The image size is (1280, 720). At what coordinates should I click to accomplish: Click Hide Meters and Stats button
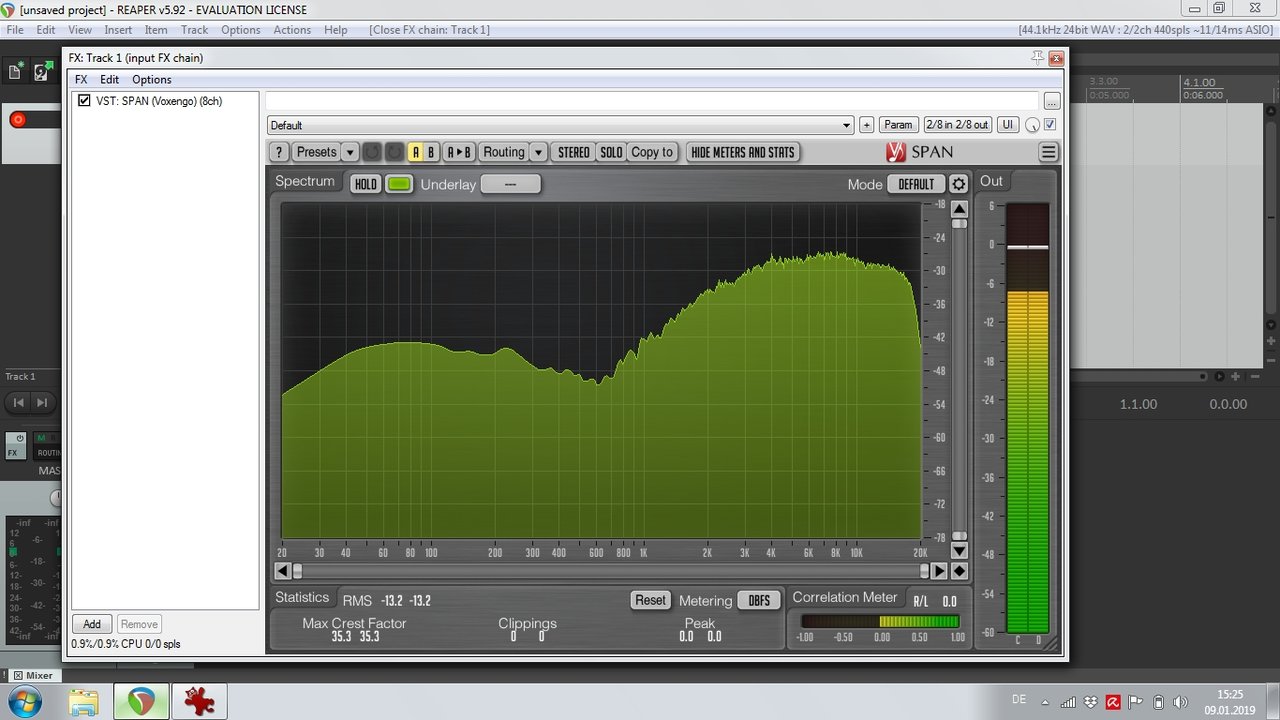pos(743,152)
